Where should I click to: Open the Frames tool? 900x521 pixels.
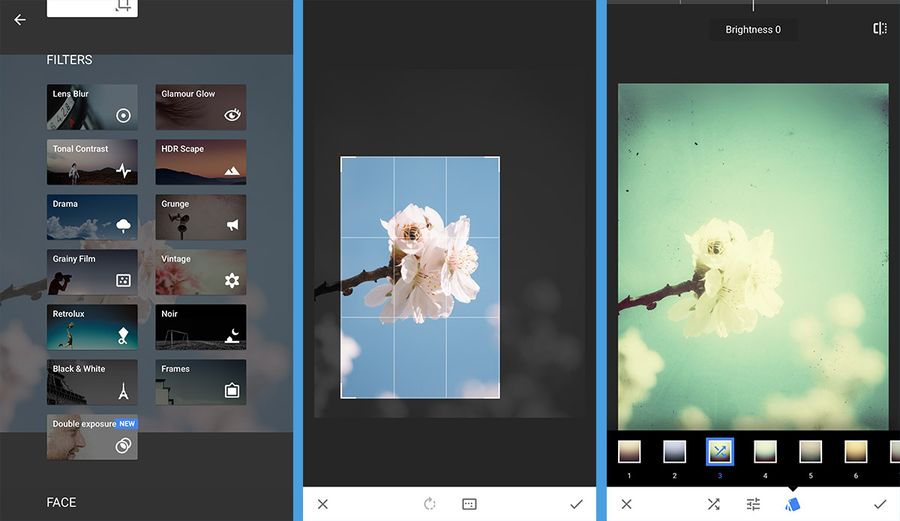pos(201,382)
